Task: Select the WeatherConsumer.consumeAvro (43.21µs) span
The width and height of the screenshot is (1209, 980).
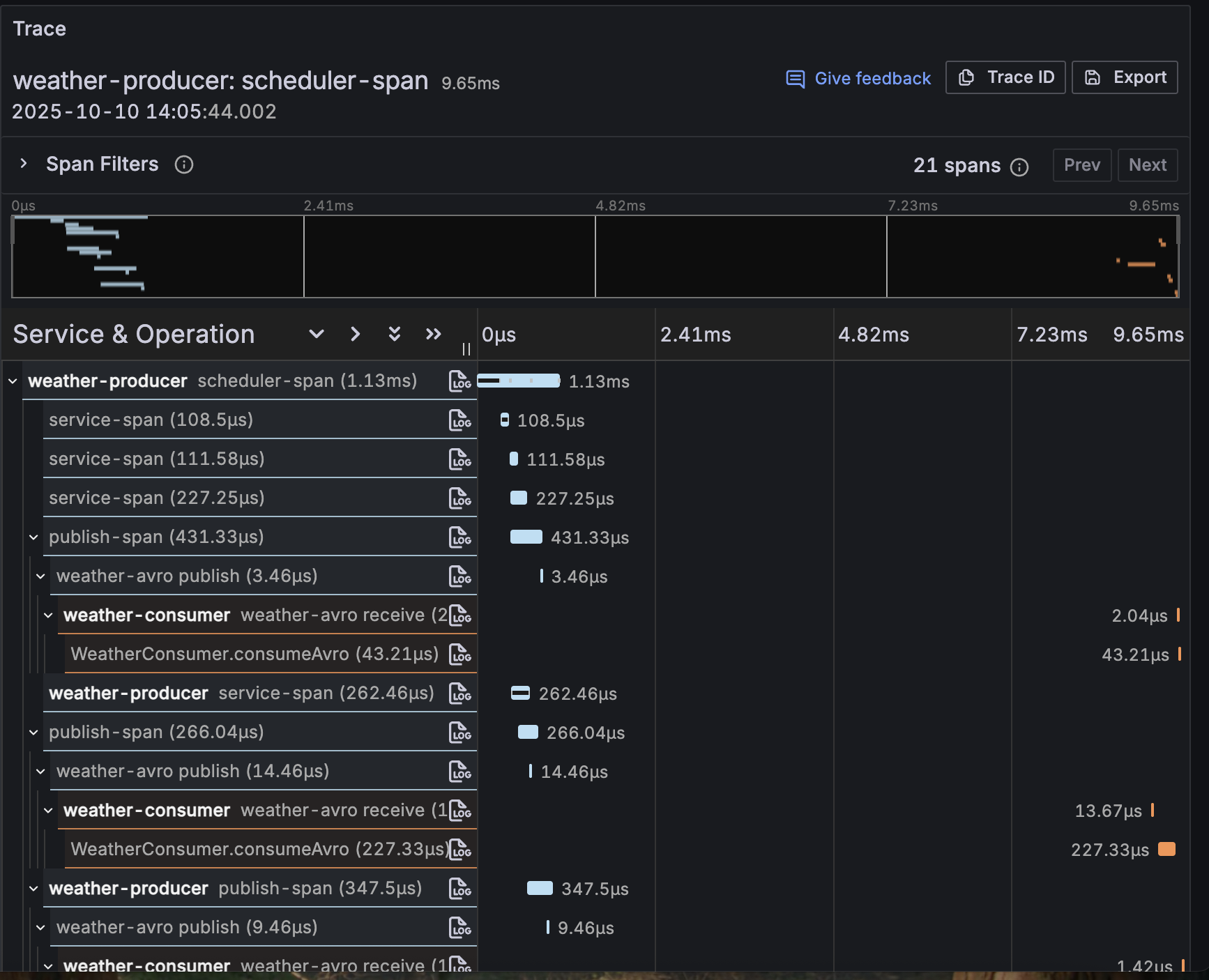Action: point(254,654)
